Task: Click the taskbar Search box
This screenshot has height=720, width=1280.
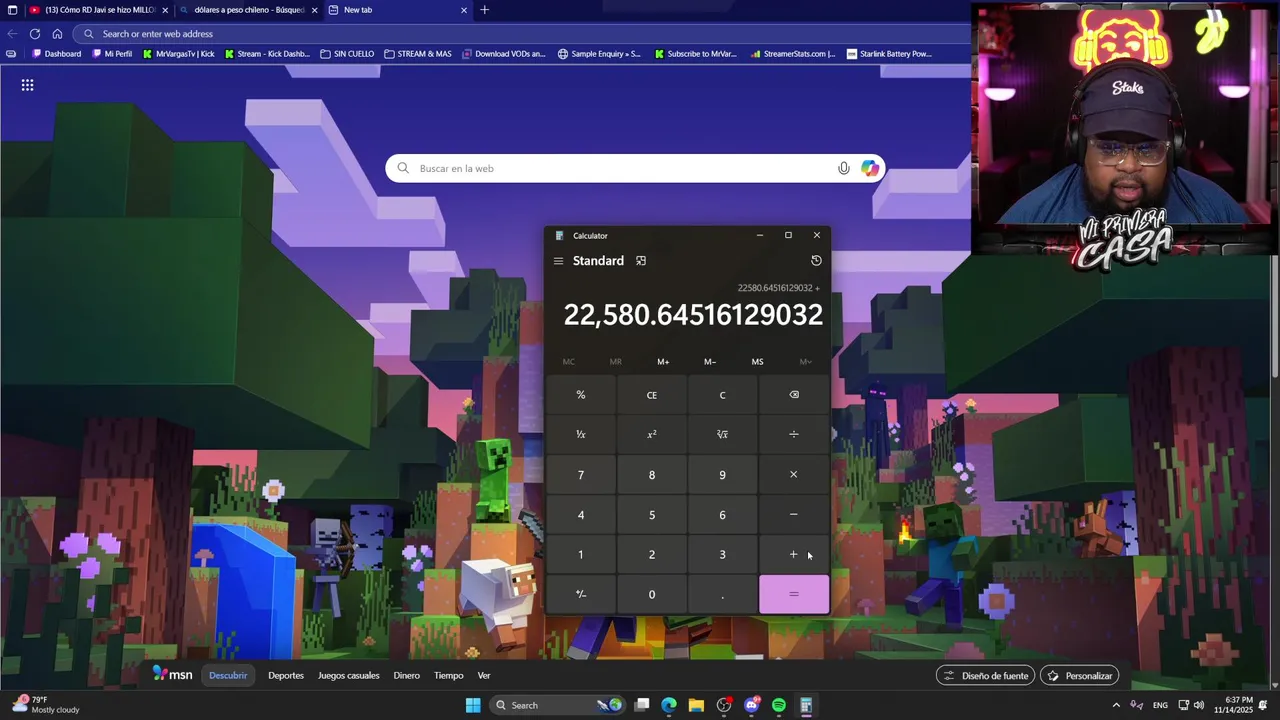Action: click(x=558, y=705)
